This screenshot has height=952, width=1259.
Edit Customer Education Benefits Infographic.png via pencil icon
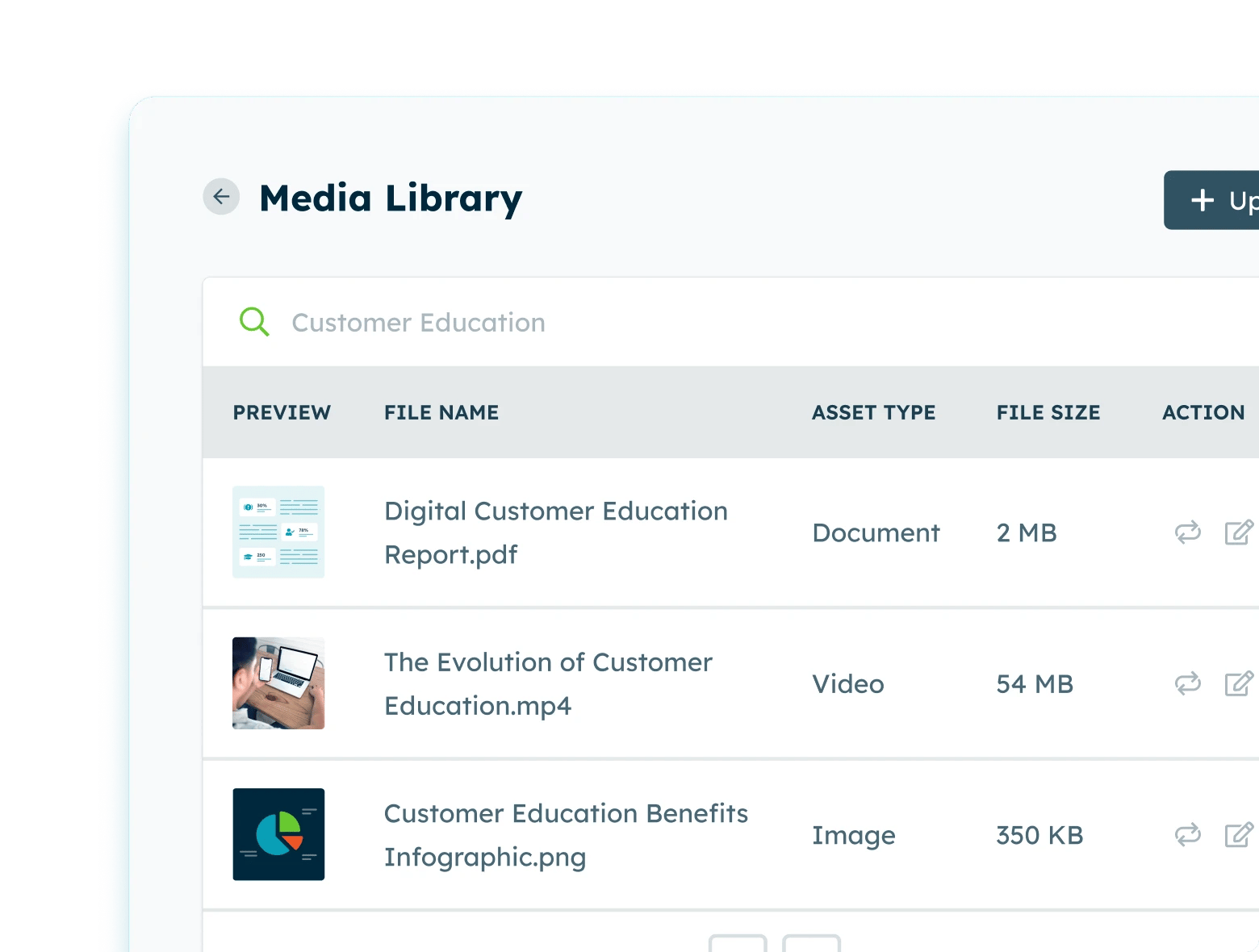[1239, 835]
